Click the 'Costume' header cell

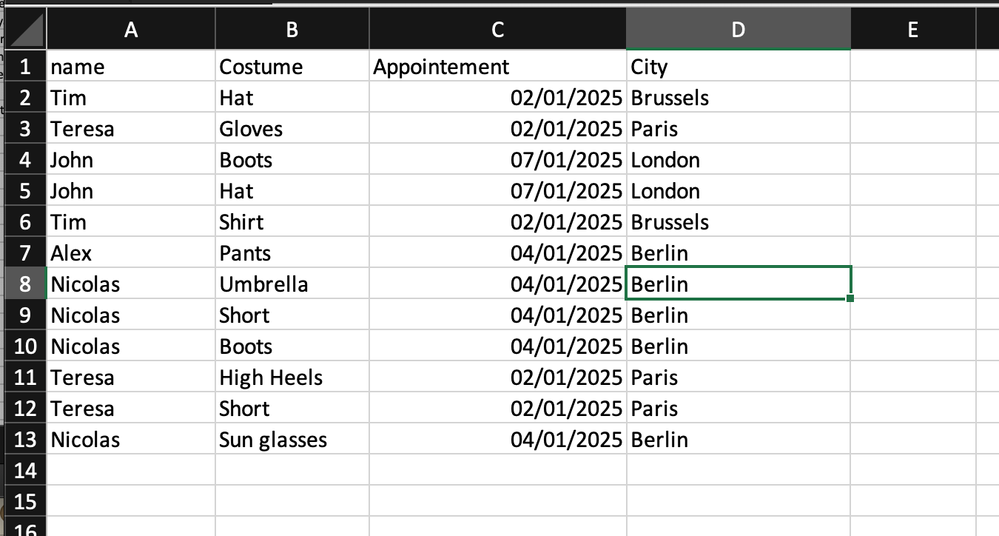(x=292, y=67)
